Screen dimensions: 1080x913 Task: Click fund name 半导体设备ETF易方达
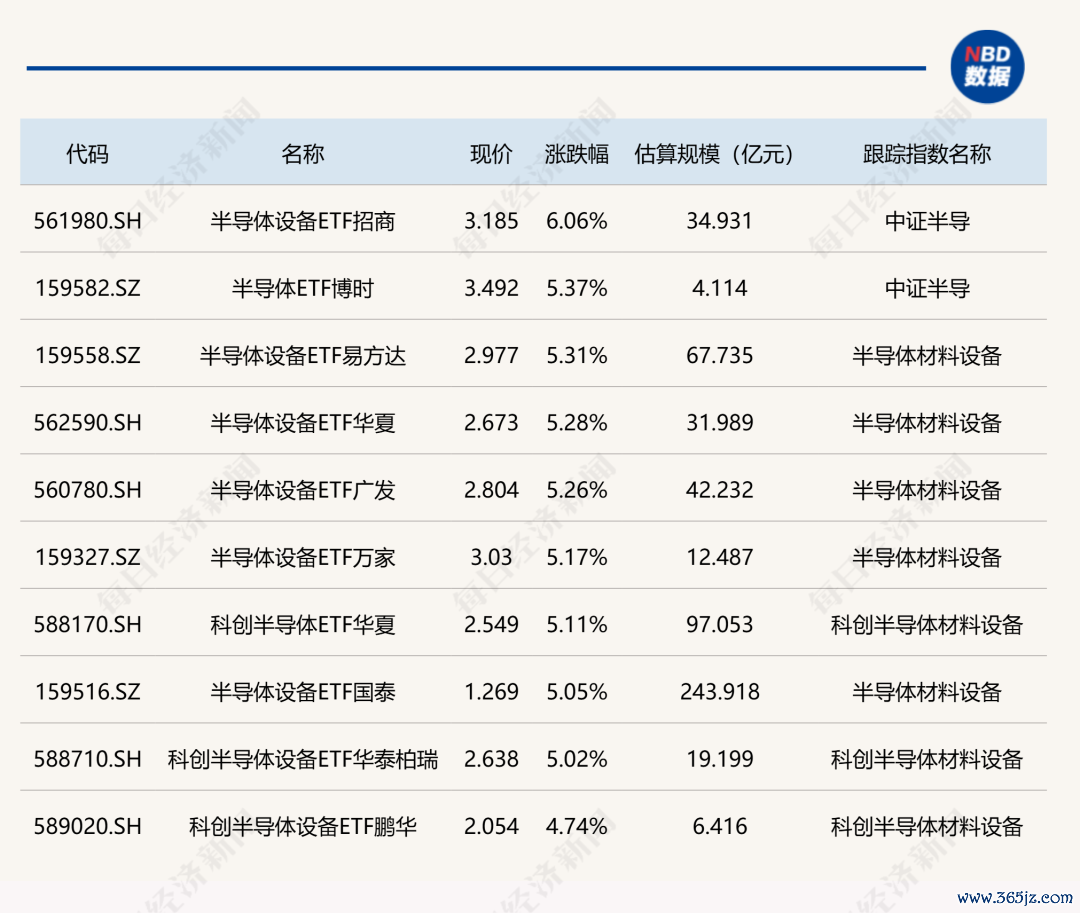(303, 355)
